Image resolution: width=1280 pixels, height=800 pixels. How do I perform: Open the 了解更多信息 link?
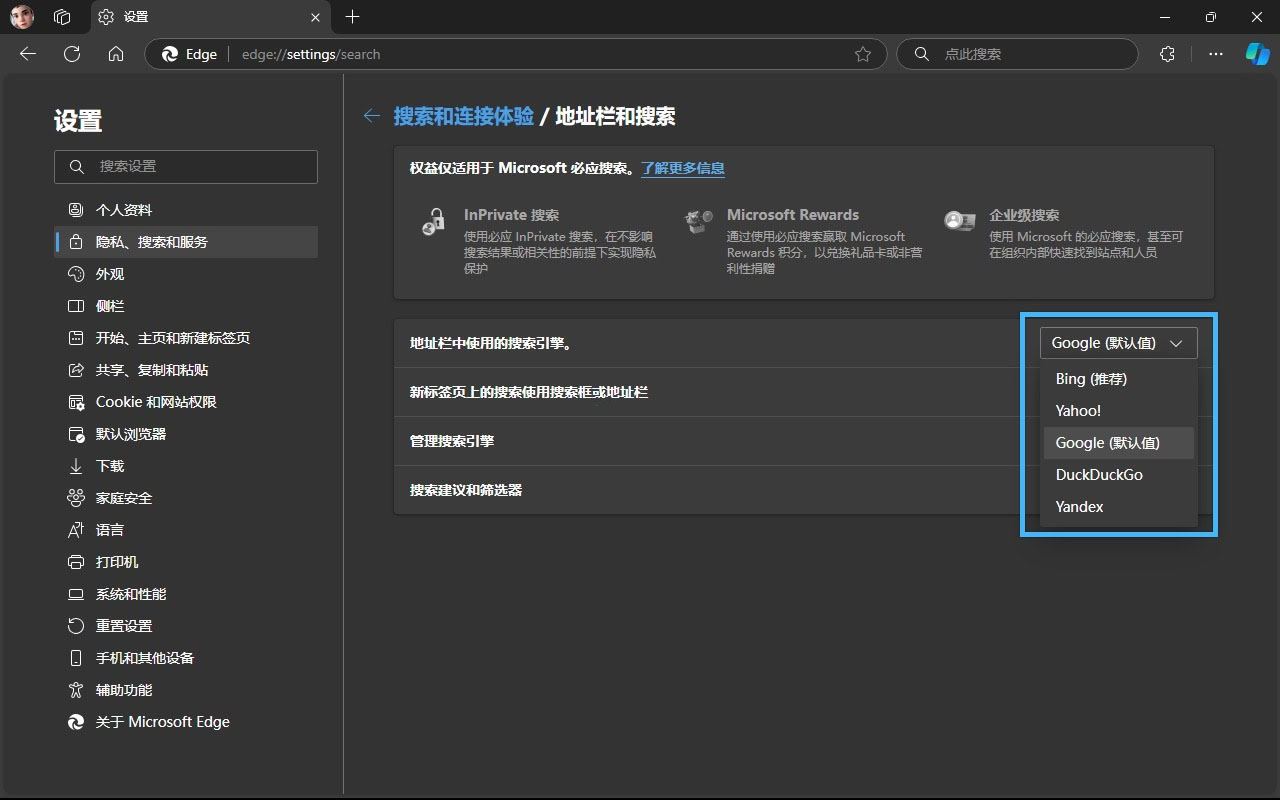click(683, 168)
